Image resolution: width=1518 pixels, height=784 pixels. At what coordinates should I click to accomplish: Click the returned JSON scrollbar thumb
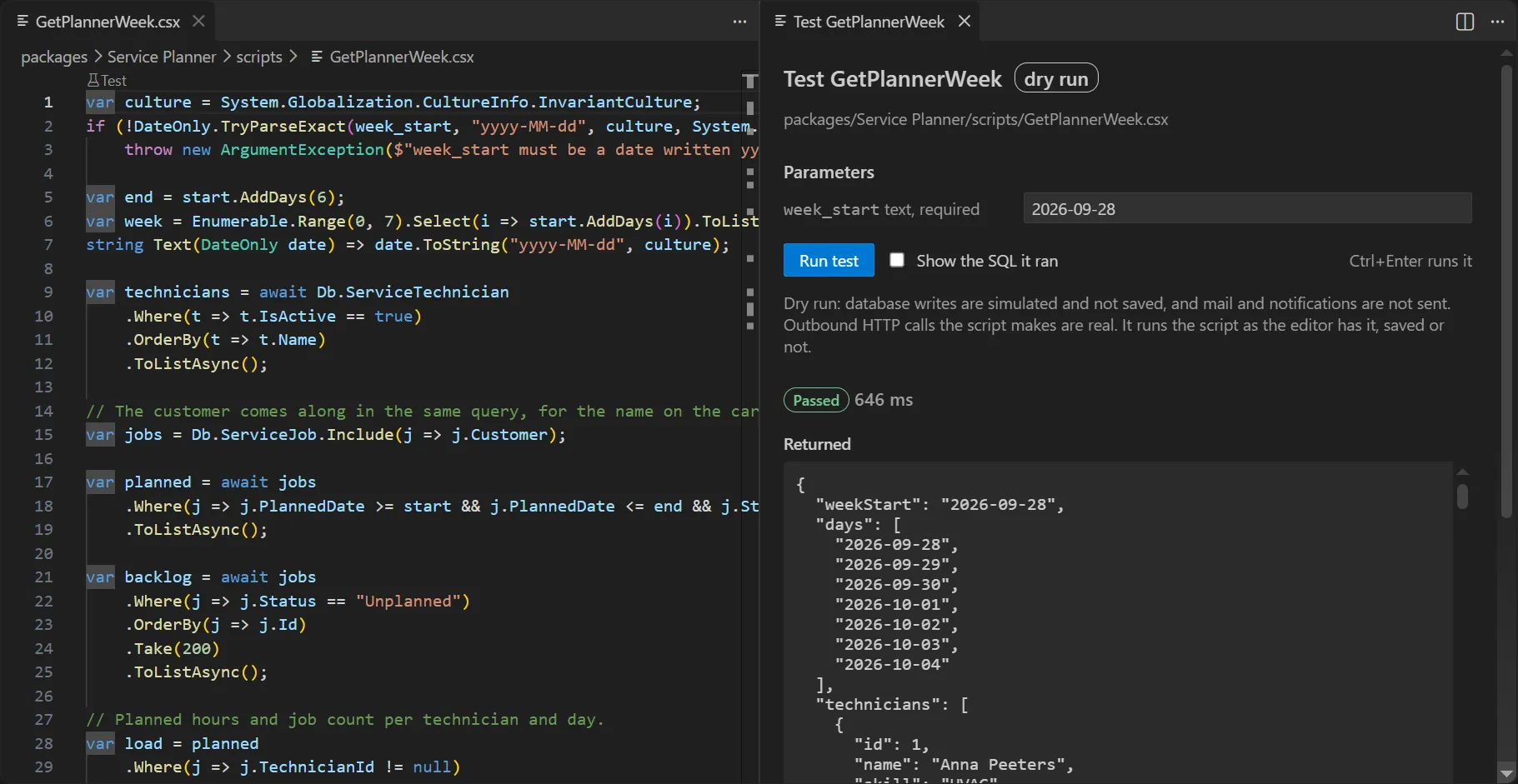click(1462, 497)
